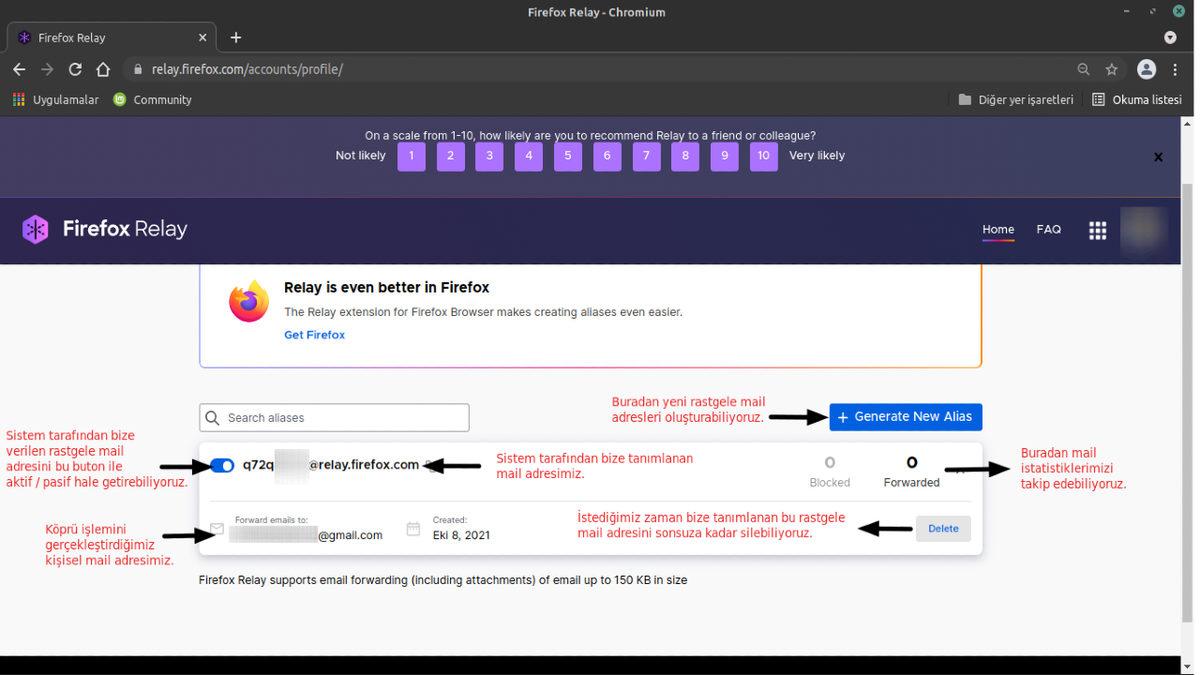This screenshot has width=1200, height=675.
Task: Delete the relay alias
Action: coord(942,528)
